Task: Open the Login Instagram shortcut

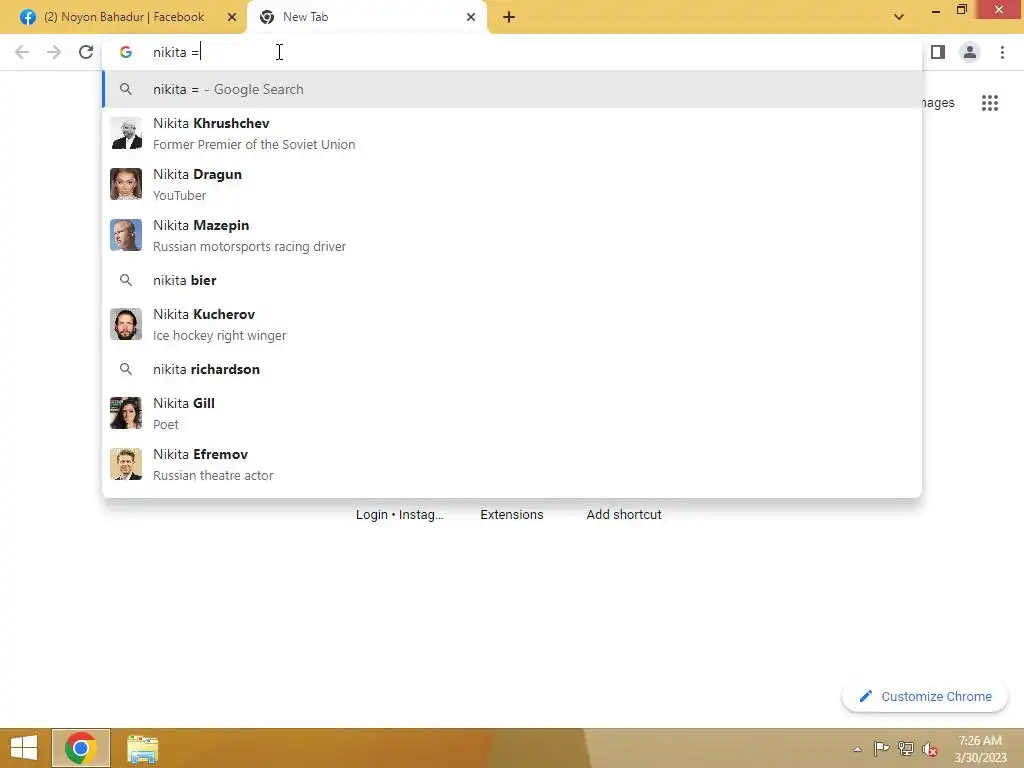Action: click(x=400, y=515)
